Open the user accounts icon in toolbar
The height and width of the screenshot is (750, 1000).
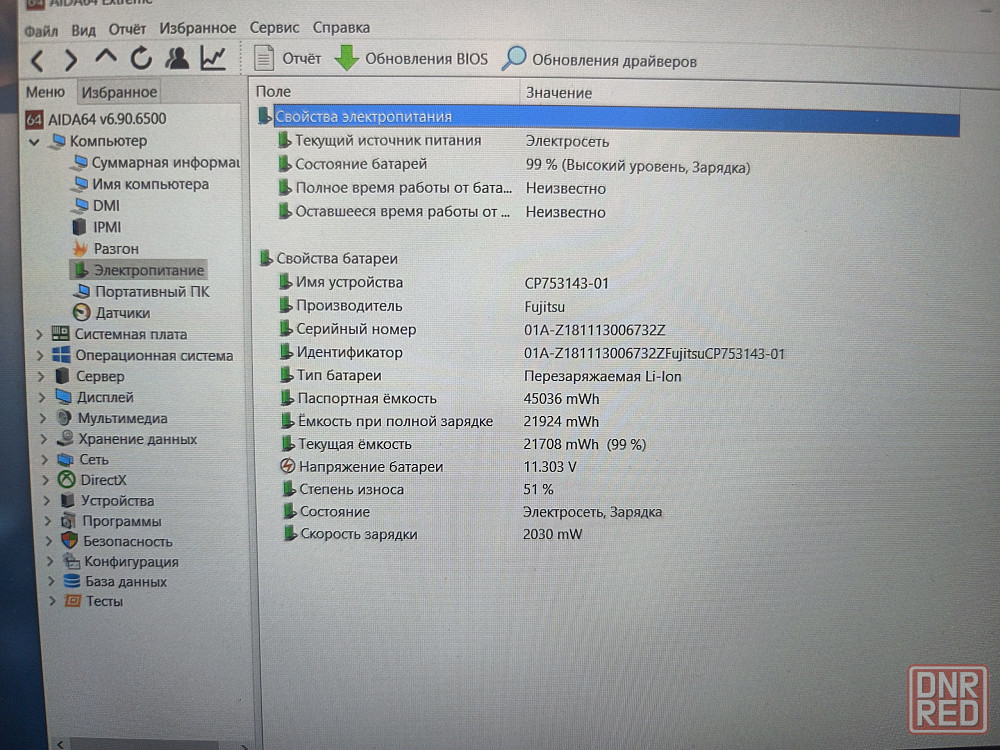(x=177, y=59)
